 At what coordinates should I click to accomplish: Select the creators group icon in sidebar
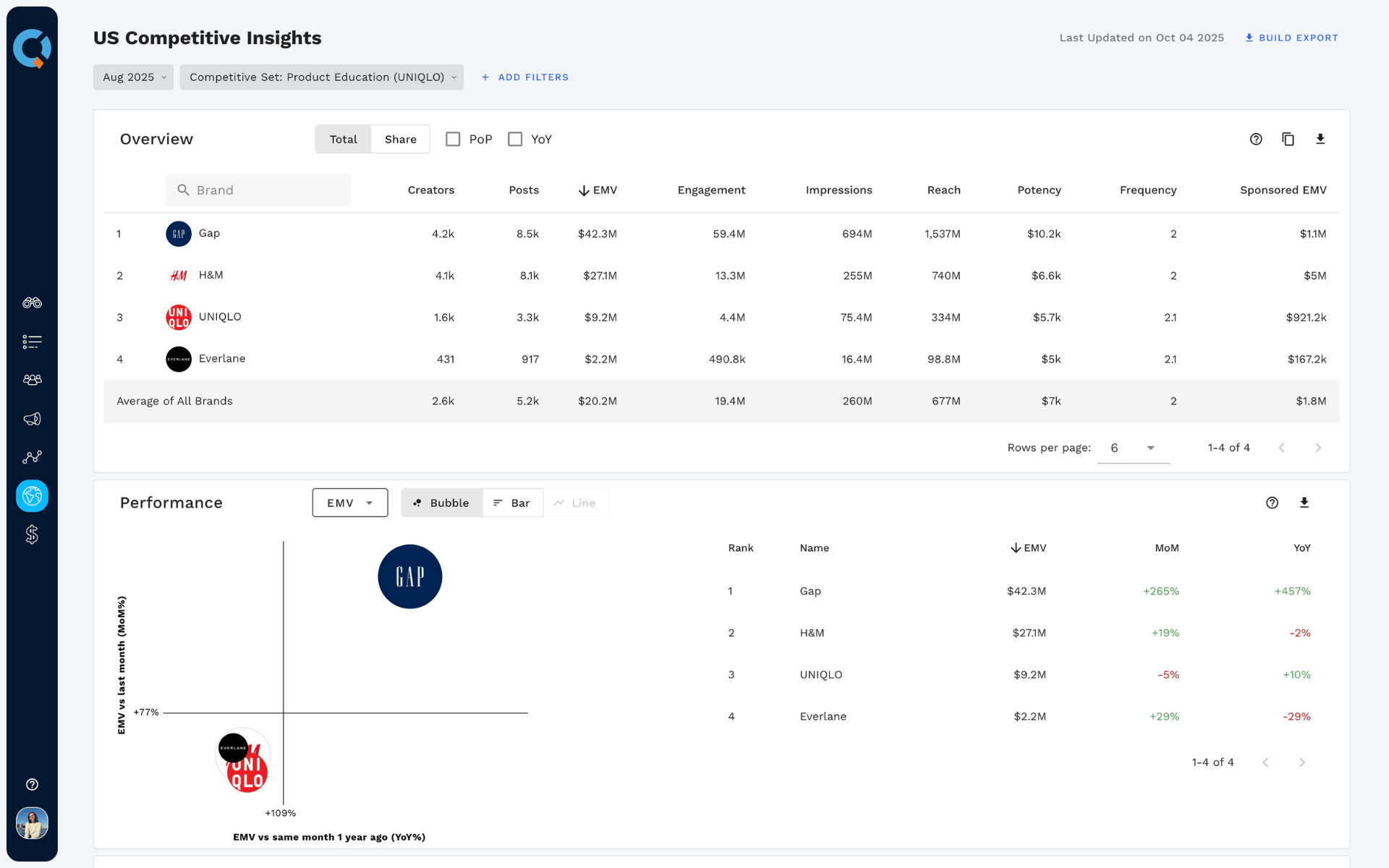(x=32, y=380)
